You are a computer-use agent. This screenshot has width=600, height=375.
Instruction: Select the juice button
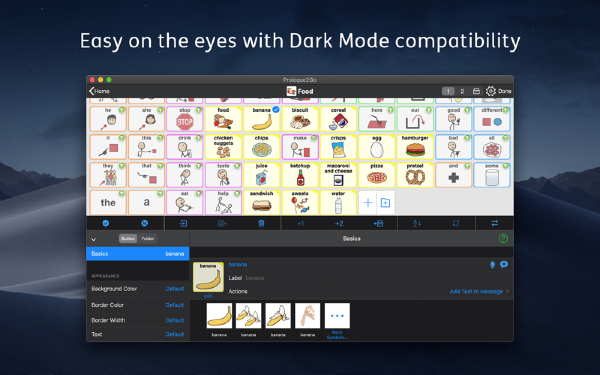click(261, 175)
